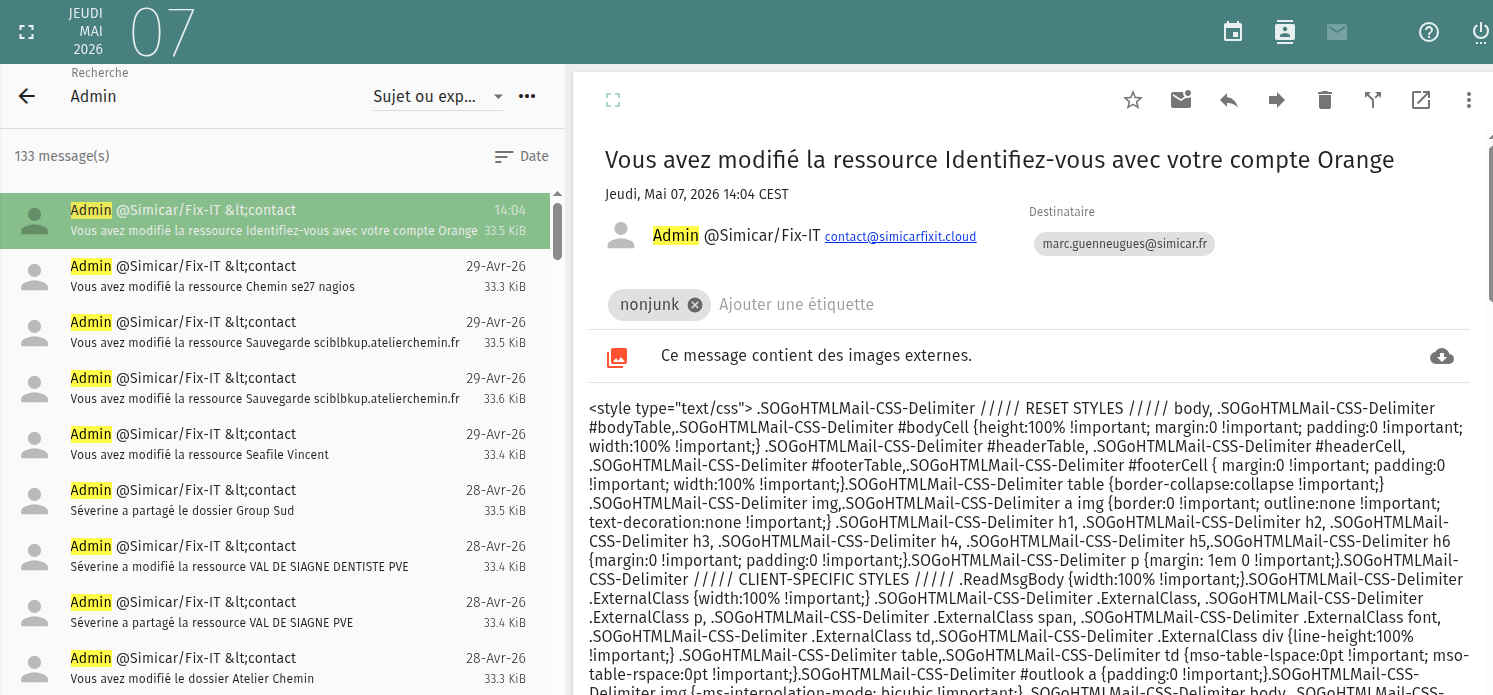Image resolution: width=1493 pixels, height=695 pixels.
Task: Open message about ressource Seafile Vincent
Action: 275,445
